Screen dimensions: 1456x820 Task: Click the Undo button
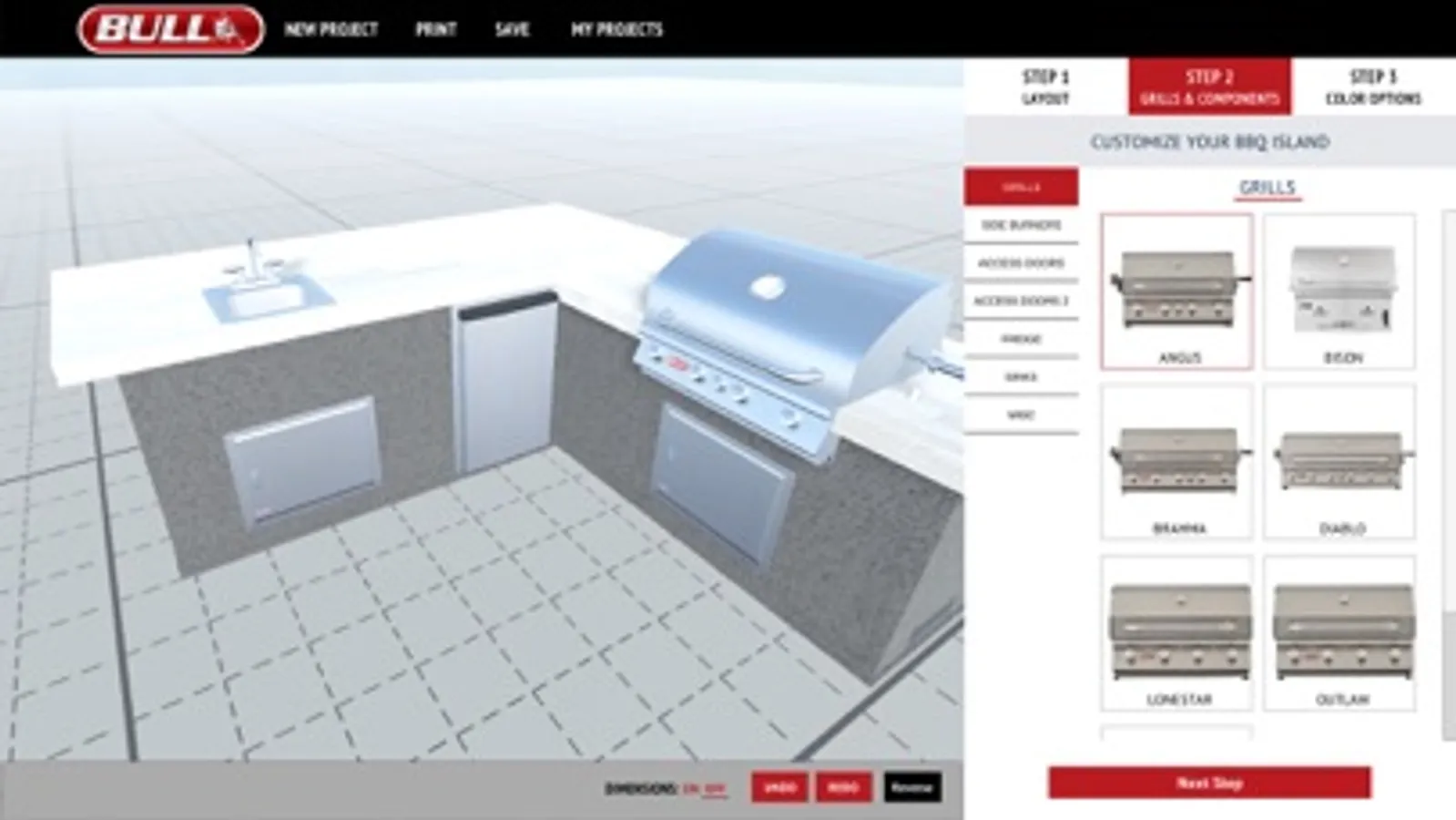[779, 788]
